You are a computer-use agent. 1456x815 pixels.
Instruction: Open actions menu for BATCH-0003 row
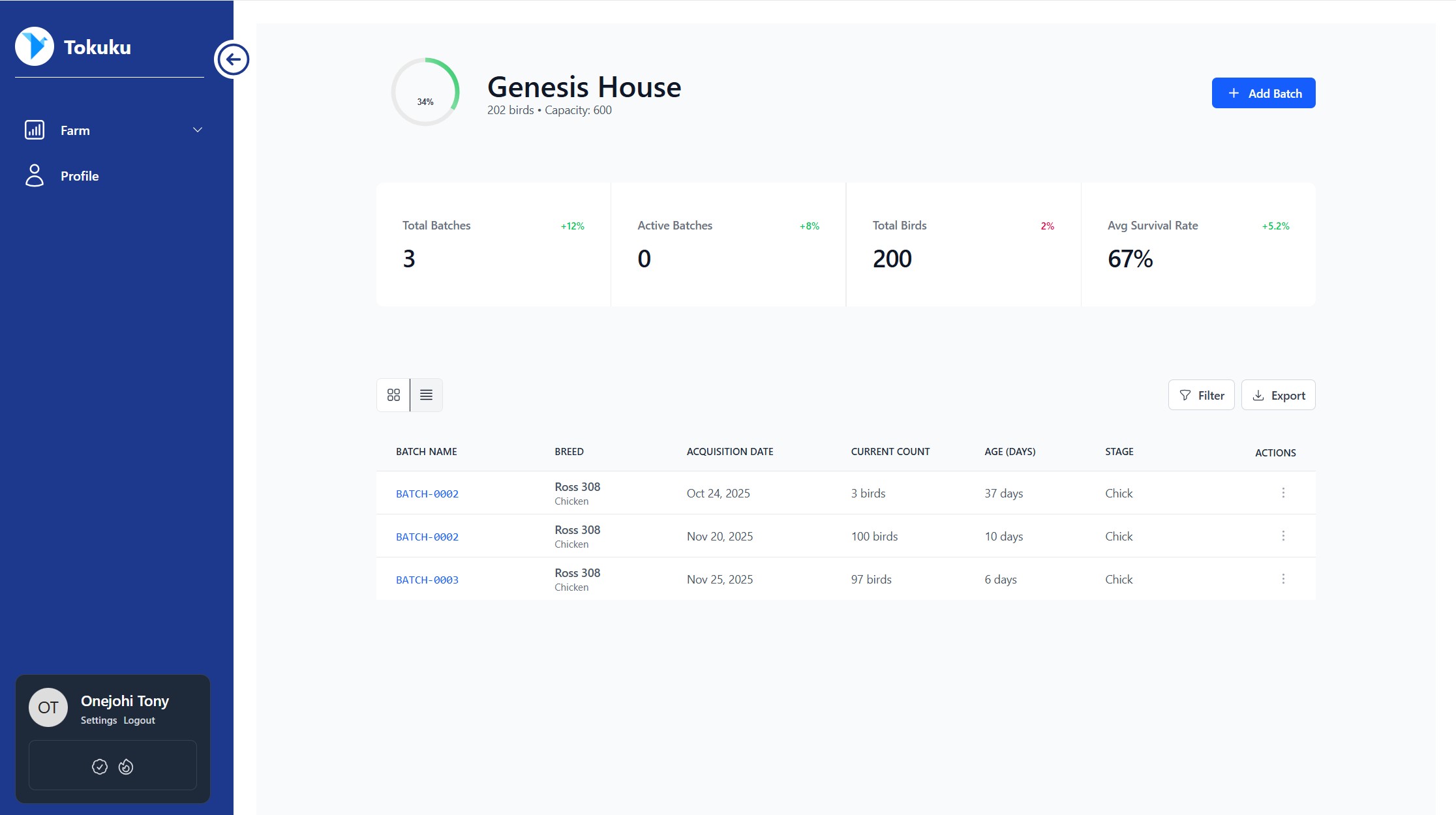[x=1283, y=579]
